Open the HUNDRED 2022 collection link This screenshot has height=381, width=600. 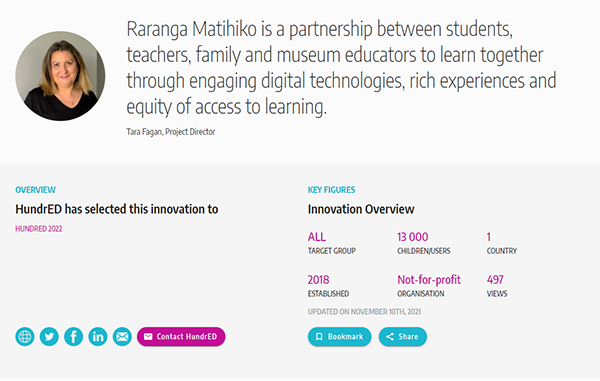point(39,229)
